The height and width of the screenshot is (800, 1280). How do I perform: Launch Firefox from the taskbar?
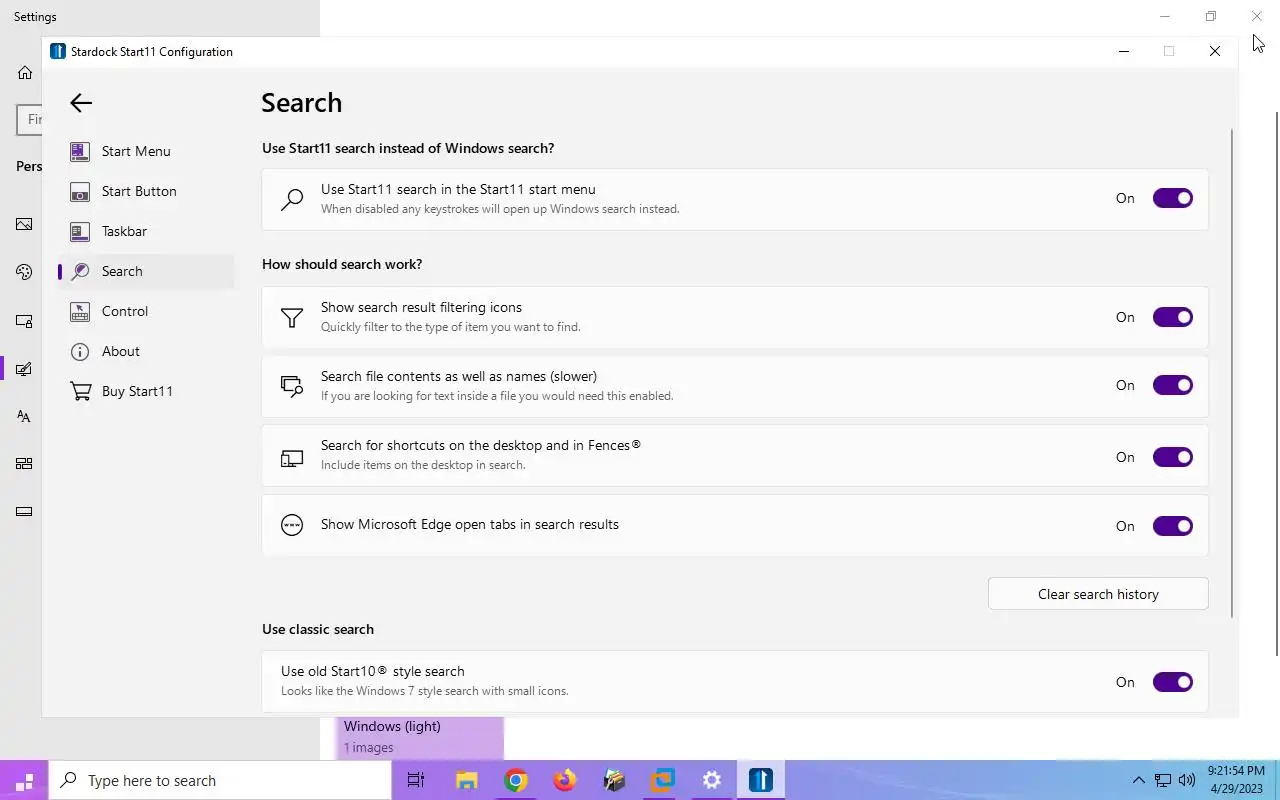click(x=564, y=780)
